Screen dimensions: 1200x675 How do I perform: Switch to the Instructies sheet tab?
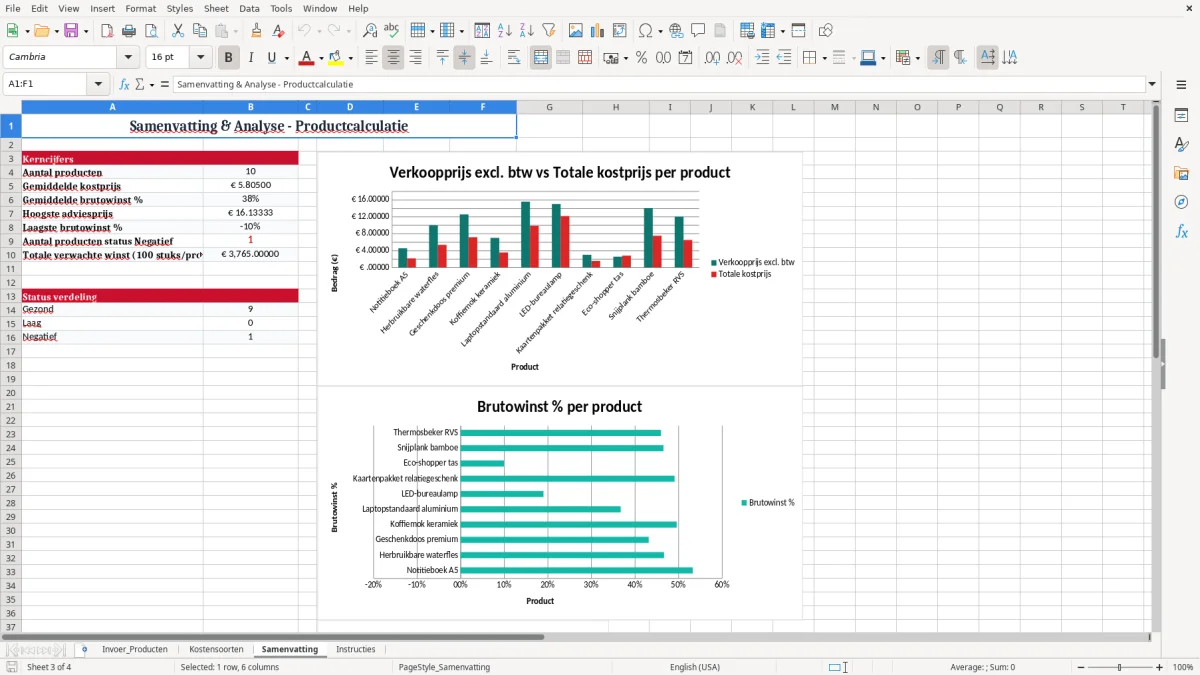(356, 650)
